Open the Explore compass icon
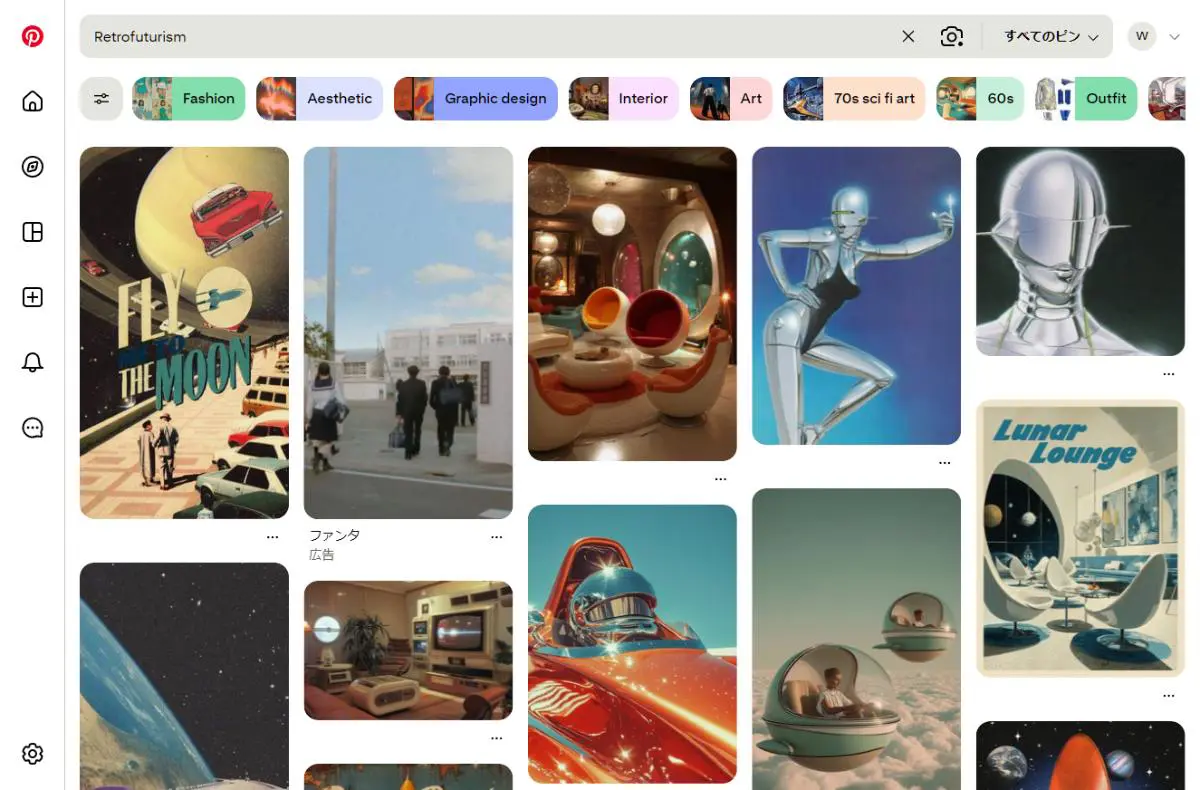Image resolution: width=1200 pixels, height=790 pixels. point(32,167)
